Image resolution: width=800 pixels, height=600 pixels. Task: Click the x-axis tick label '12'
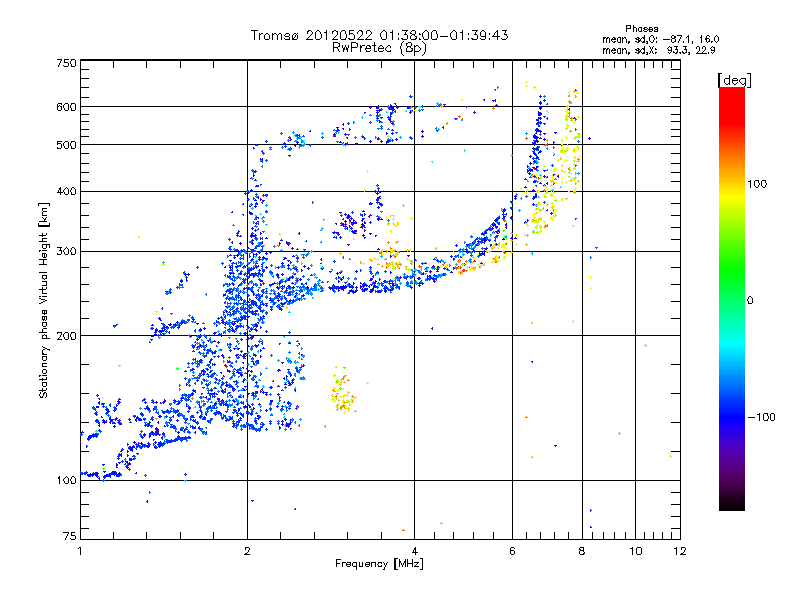[680, 551]
